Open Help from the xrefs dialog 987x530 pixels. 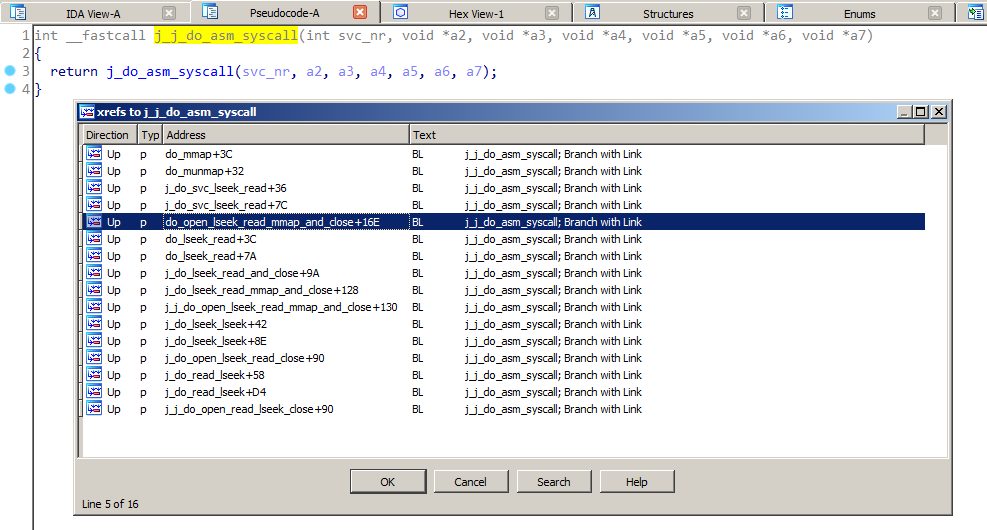(x=636, y=482)
